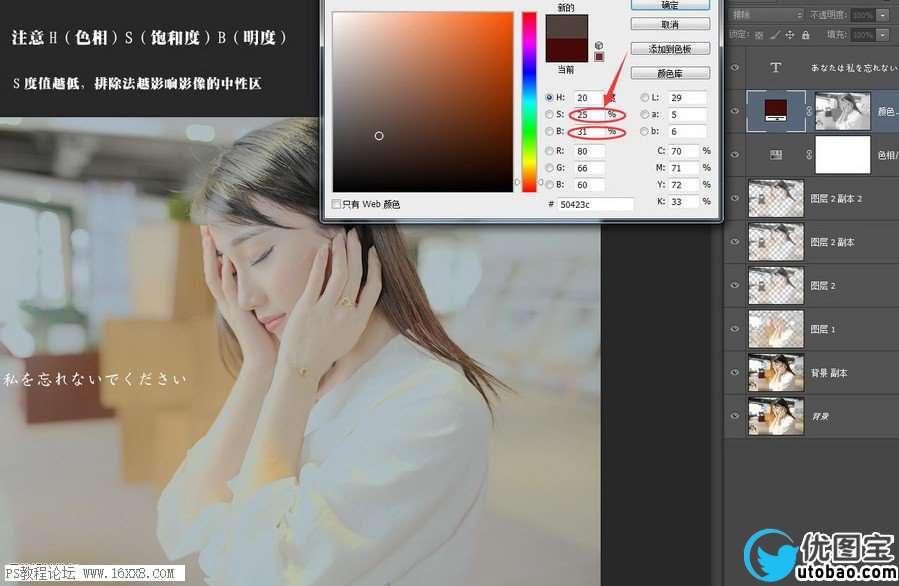Screen dimensions: 899x586
Task: Open the 颜色库 color libraries button
Action: [x=670, y=73]
